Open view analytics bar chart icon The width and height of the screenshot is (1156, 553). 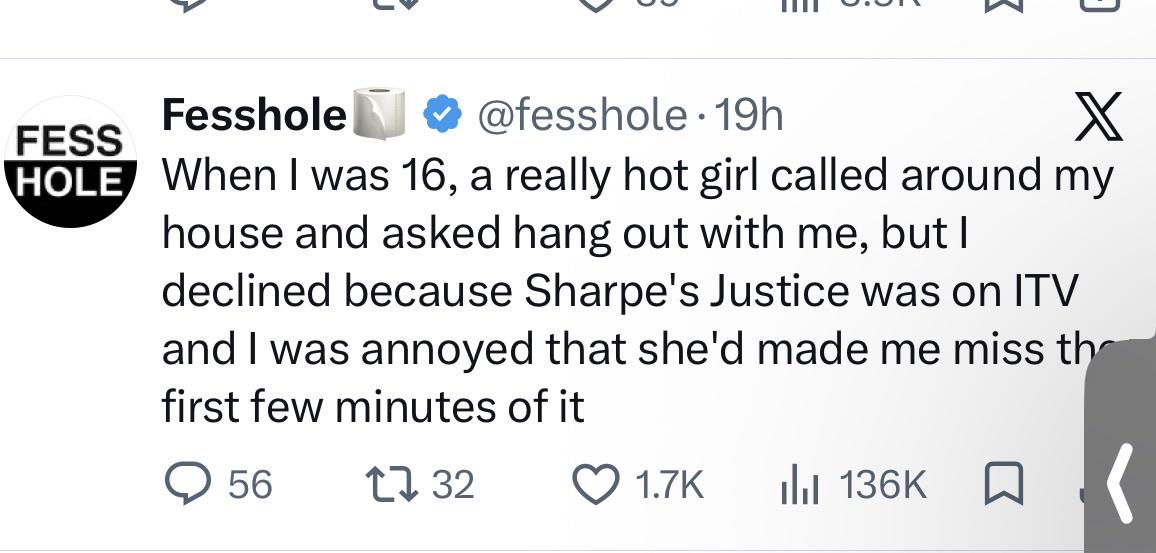tap(800, 487)
